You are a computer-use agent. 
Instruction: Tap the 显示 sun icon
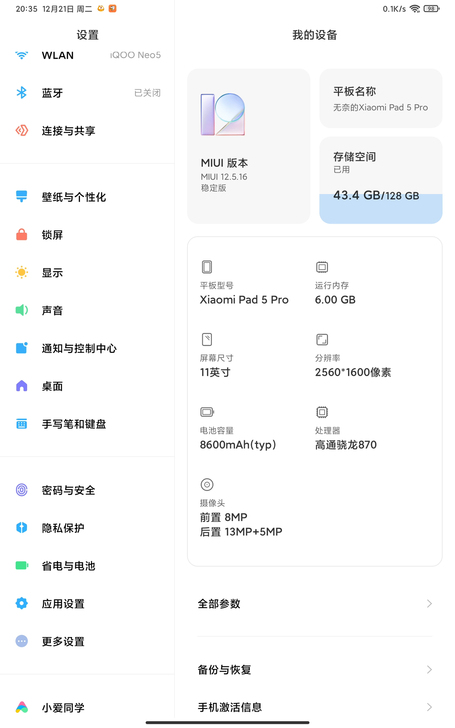click(x=21, y=273)
